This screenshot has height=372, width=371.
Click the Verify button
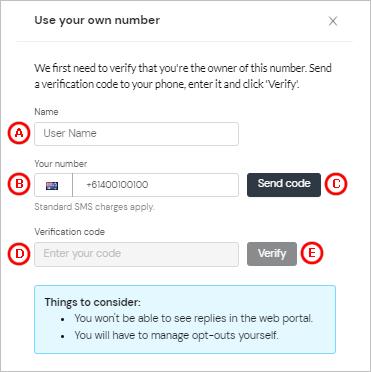(272, 254)
